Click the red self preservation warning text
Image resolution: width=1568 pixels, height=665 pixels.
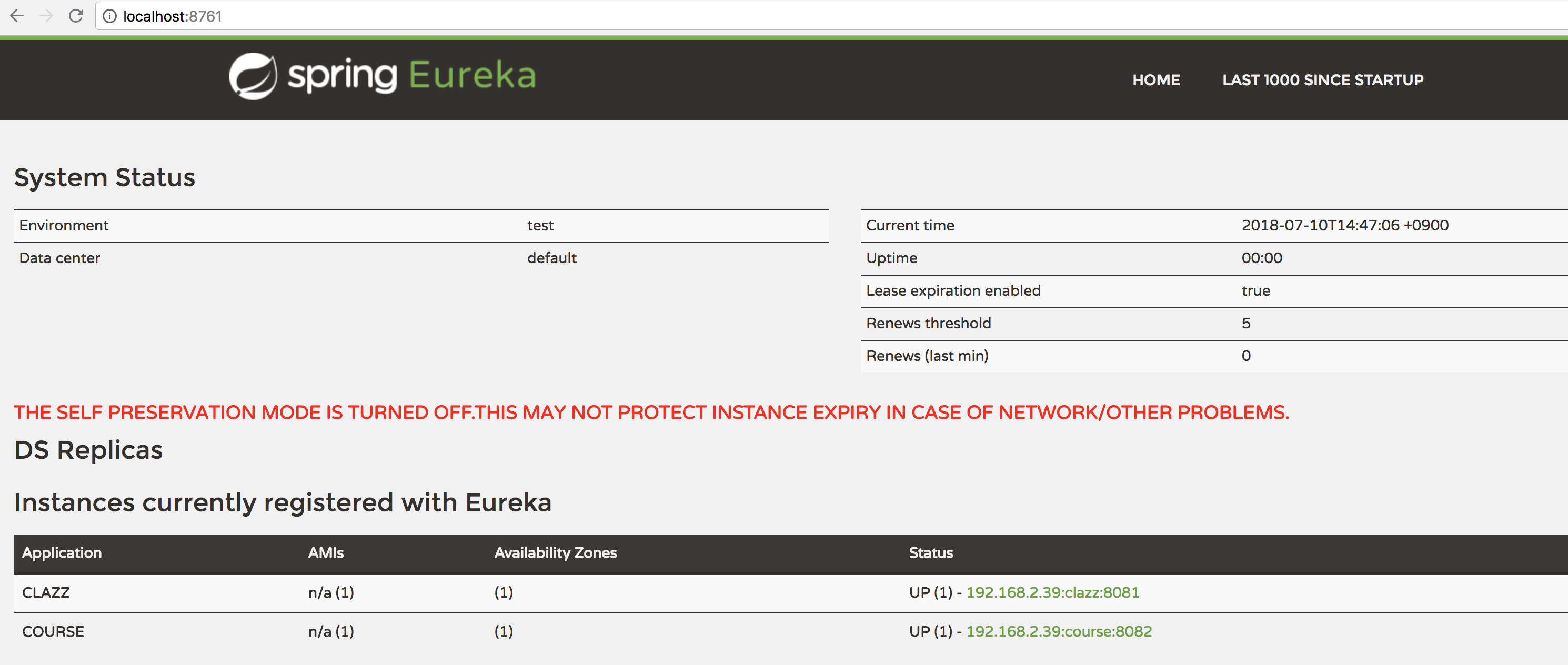click(651, 412)
